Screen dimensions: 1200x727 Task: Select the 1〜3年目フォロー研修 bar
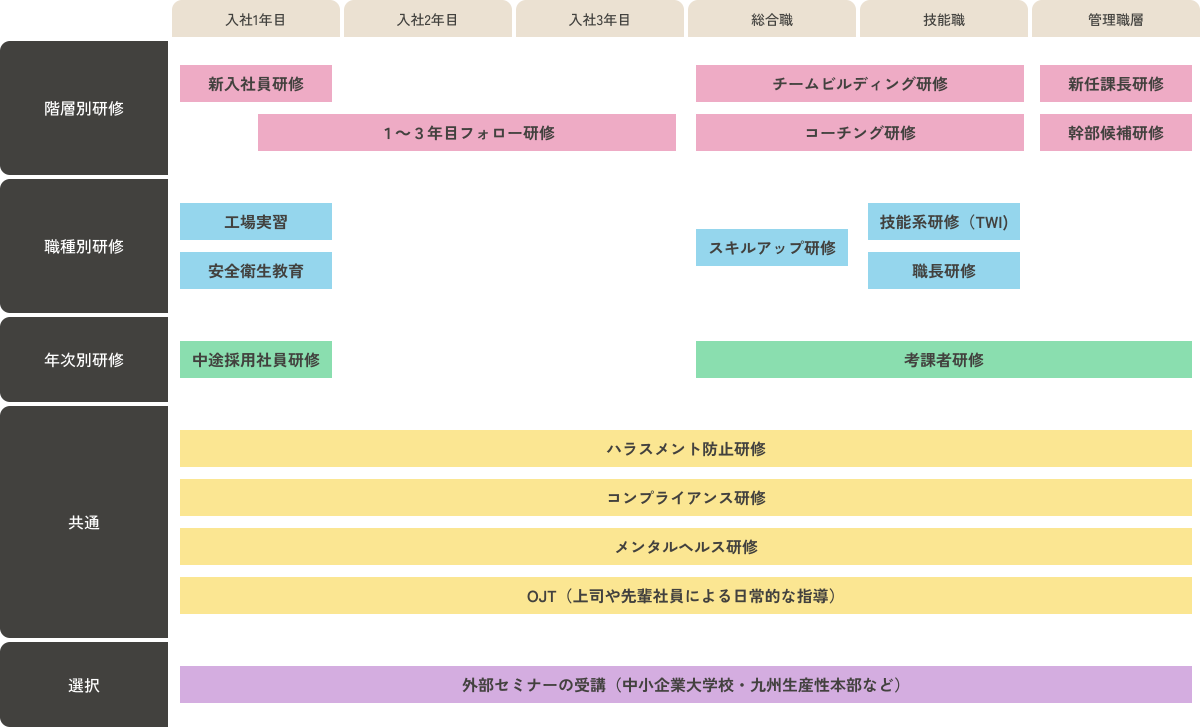click(x=467, y=133)
